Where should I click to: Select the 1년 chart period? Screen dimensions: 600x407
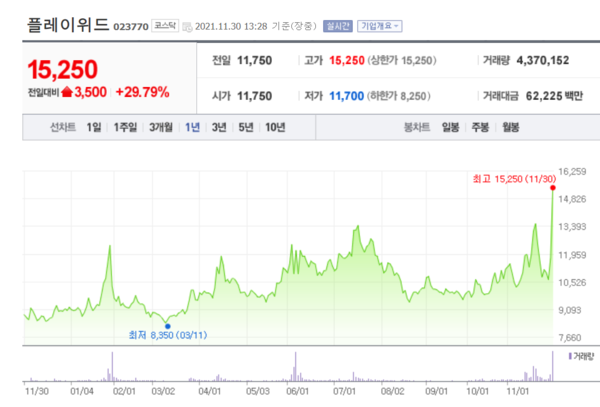tap(192, 127)
